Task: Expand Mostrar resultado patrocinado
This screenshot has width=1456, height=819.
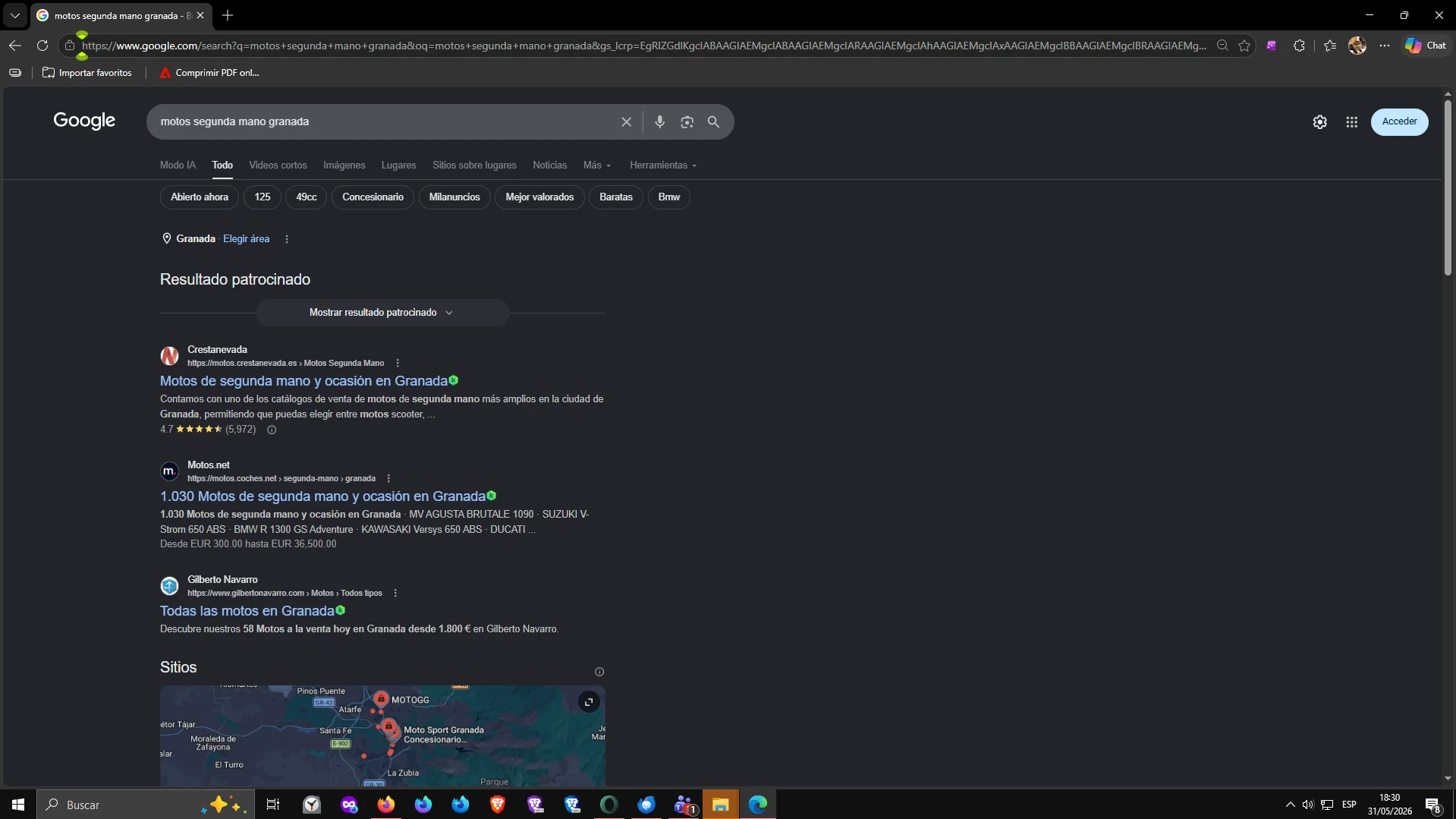Action: [x=382, y=313]
